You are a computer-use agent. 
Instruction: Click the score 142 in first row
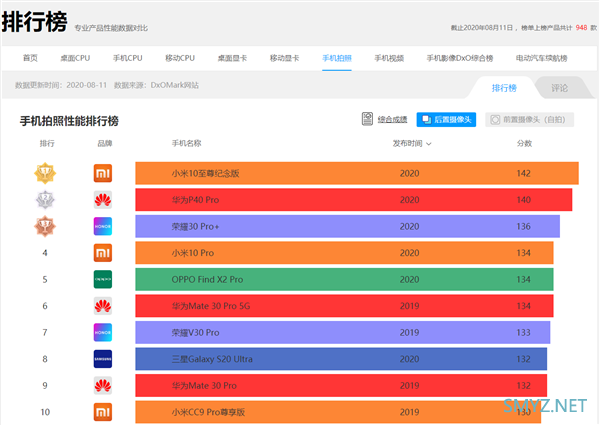pyautogui.click(x=523, y=173)
